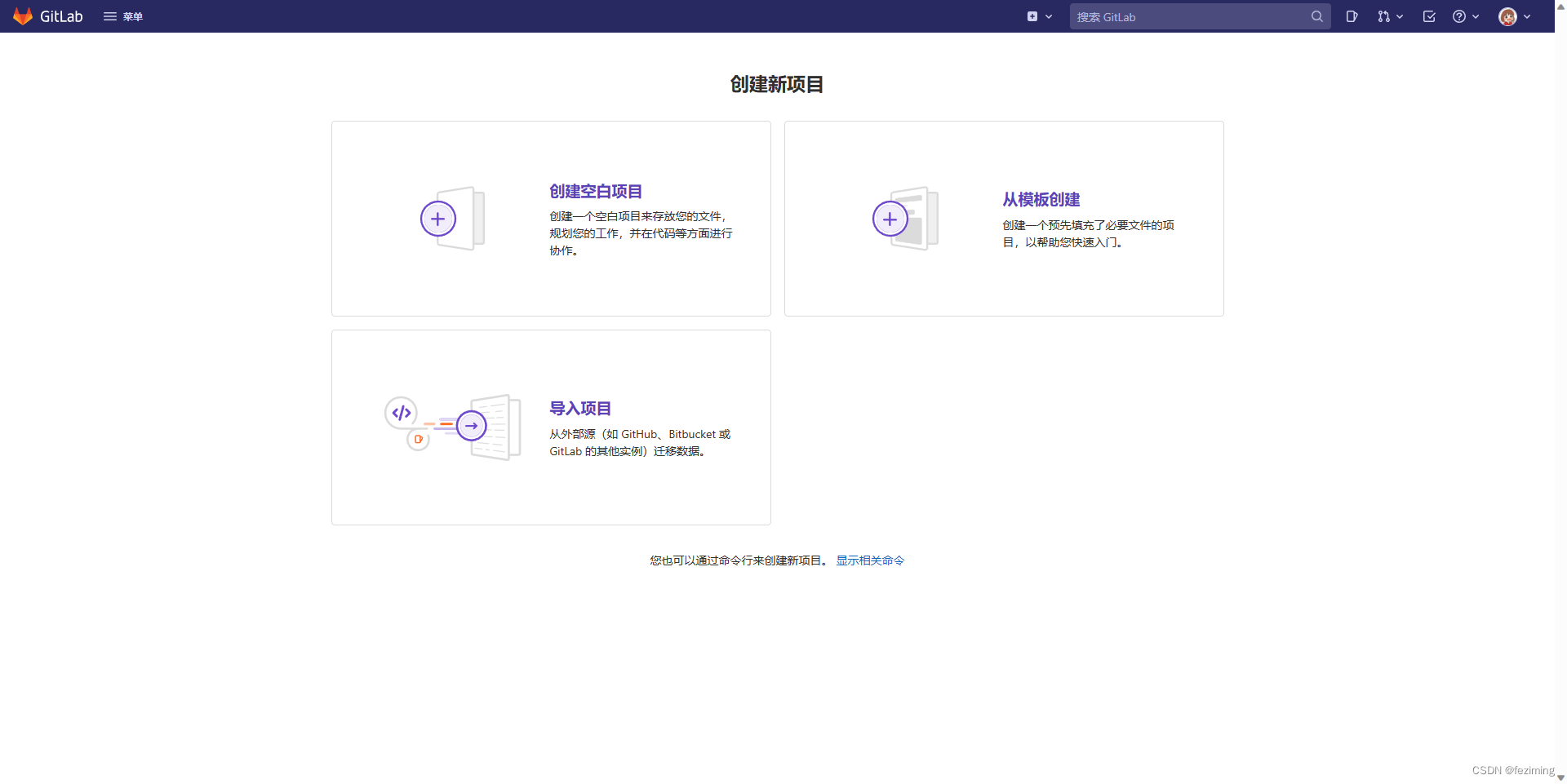Click 显示相关命令 link
This screenshot has width=1567, height=784.
click(x=869, y=560)
